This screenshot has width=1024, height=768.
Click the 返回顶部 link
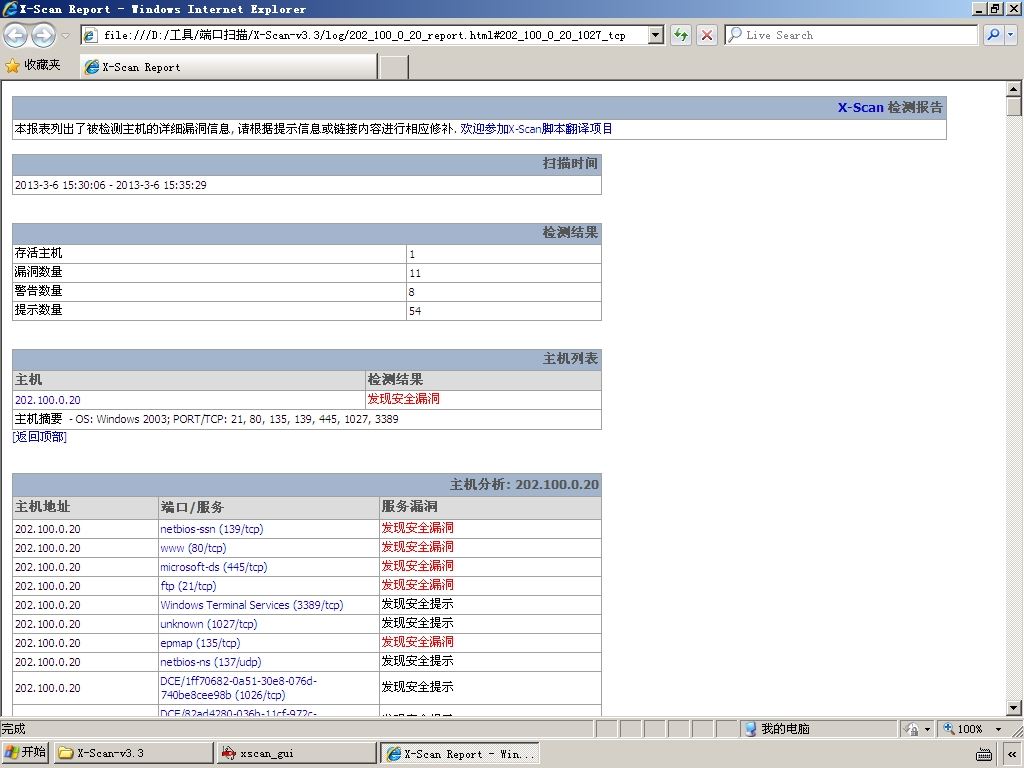point(39,437)
